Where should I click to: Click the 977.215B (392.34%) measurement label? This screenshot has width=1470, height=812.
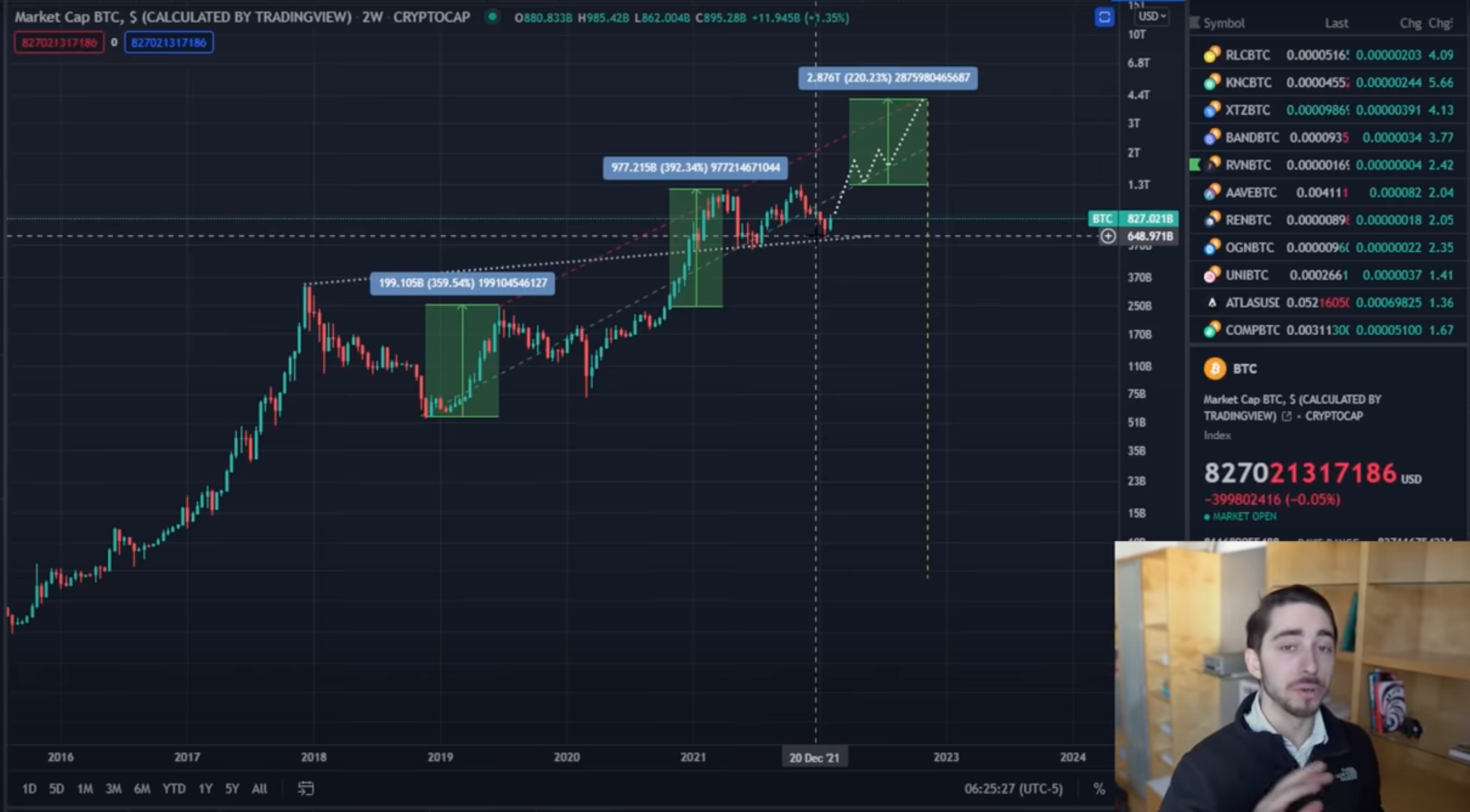click(x=695, y=168)
